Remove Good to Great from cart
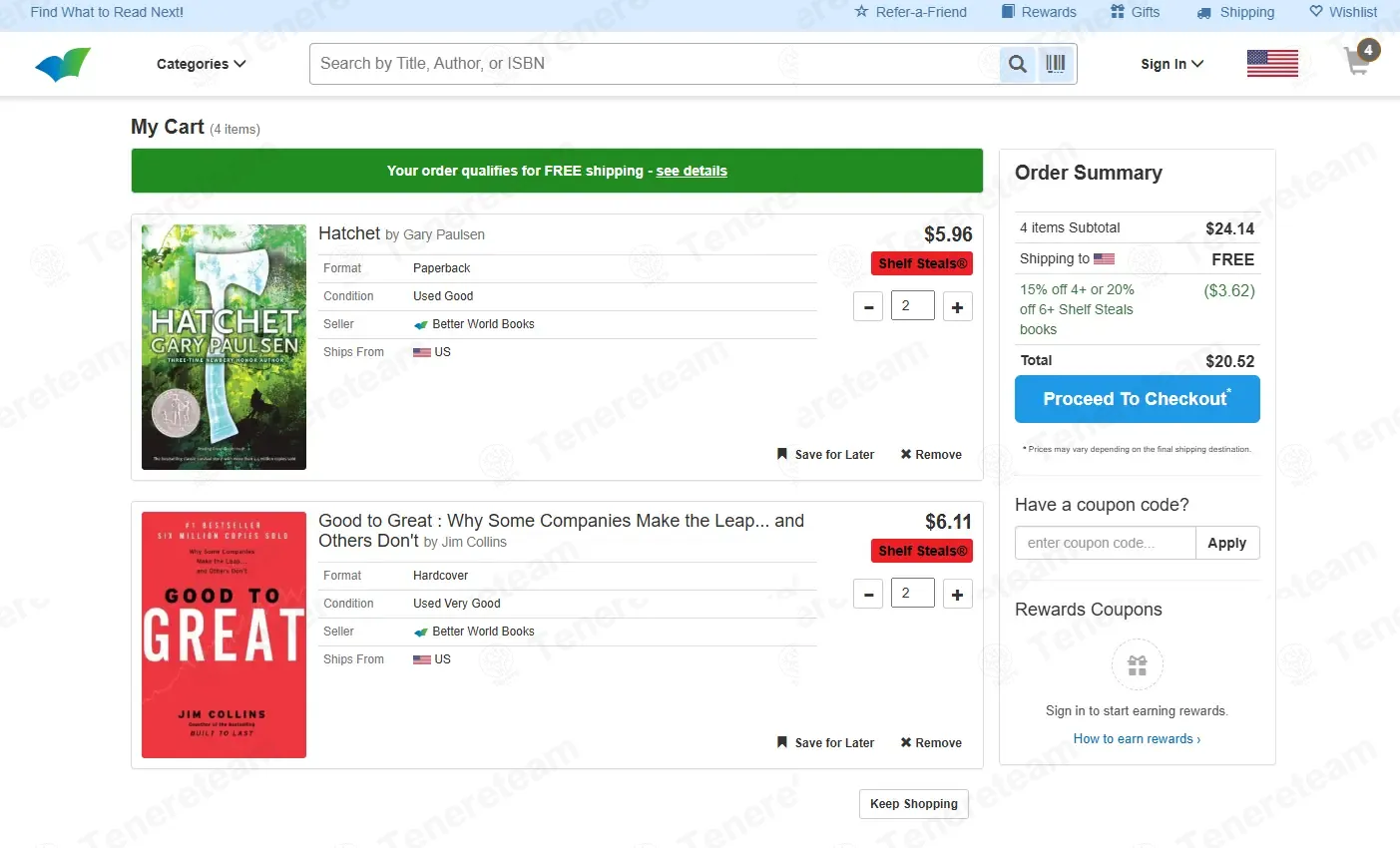Image resolution: width=1400 pixels, height=848 pixels. 931,743
